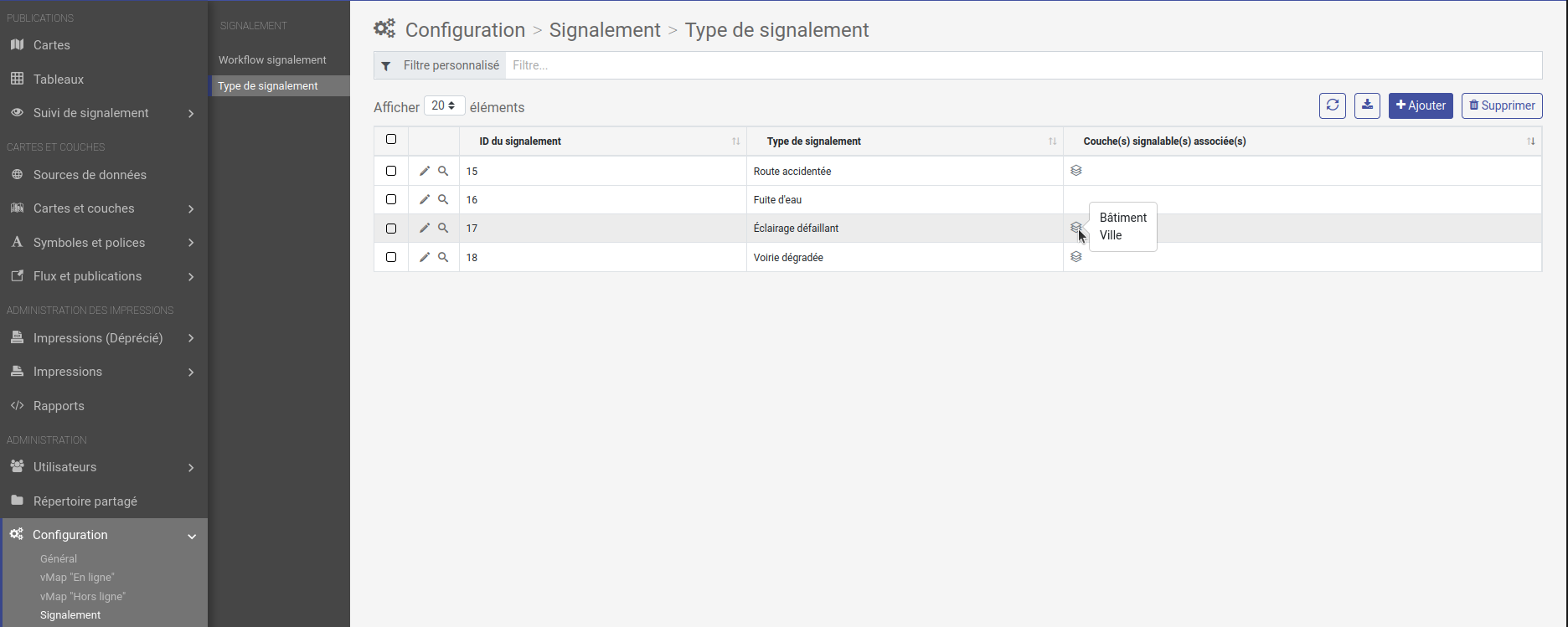Click Bâtiment in the layers tooltip
Image resolution: width=1568 pixels, height=627 pixels.
1123,218
